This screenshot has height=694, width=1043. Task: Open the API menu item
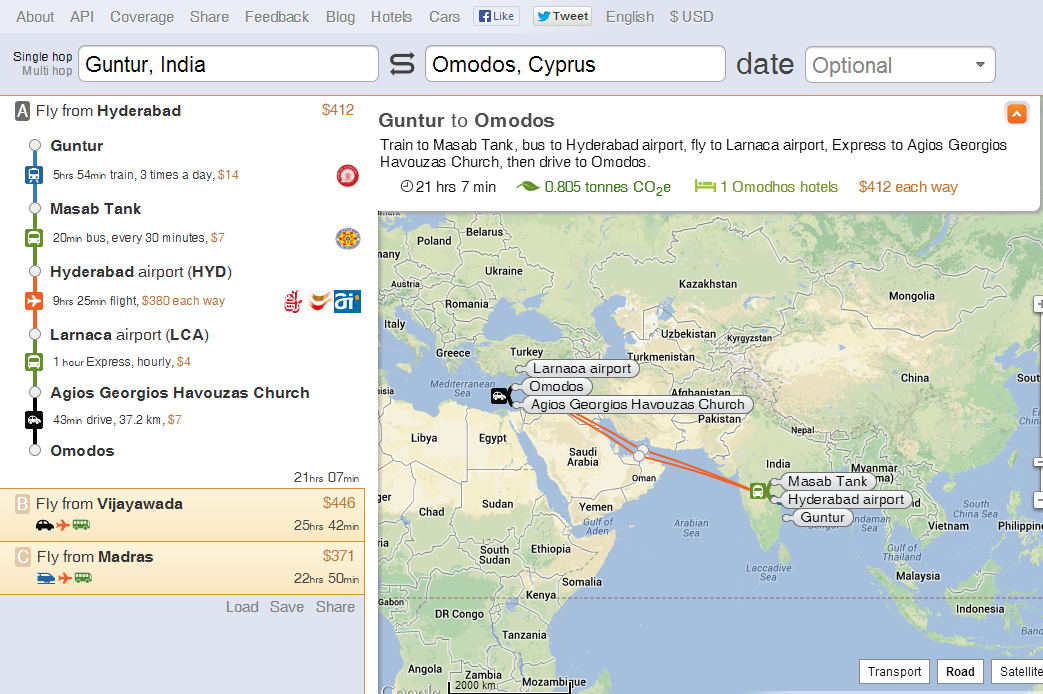pos(82,17)
